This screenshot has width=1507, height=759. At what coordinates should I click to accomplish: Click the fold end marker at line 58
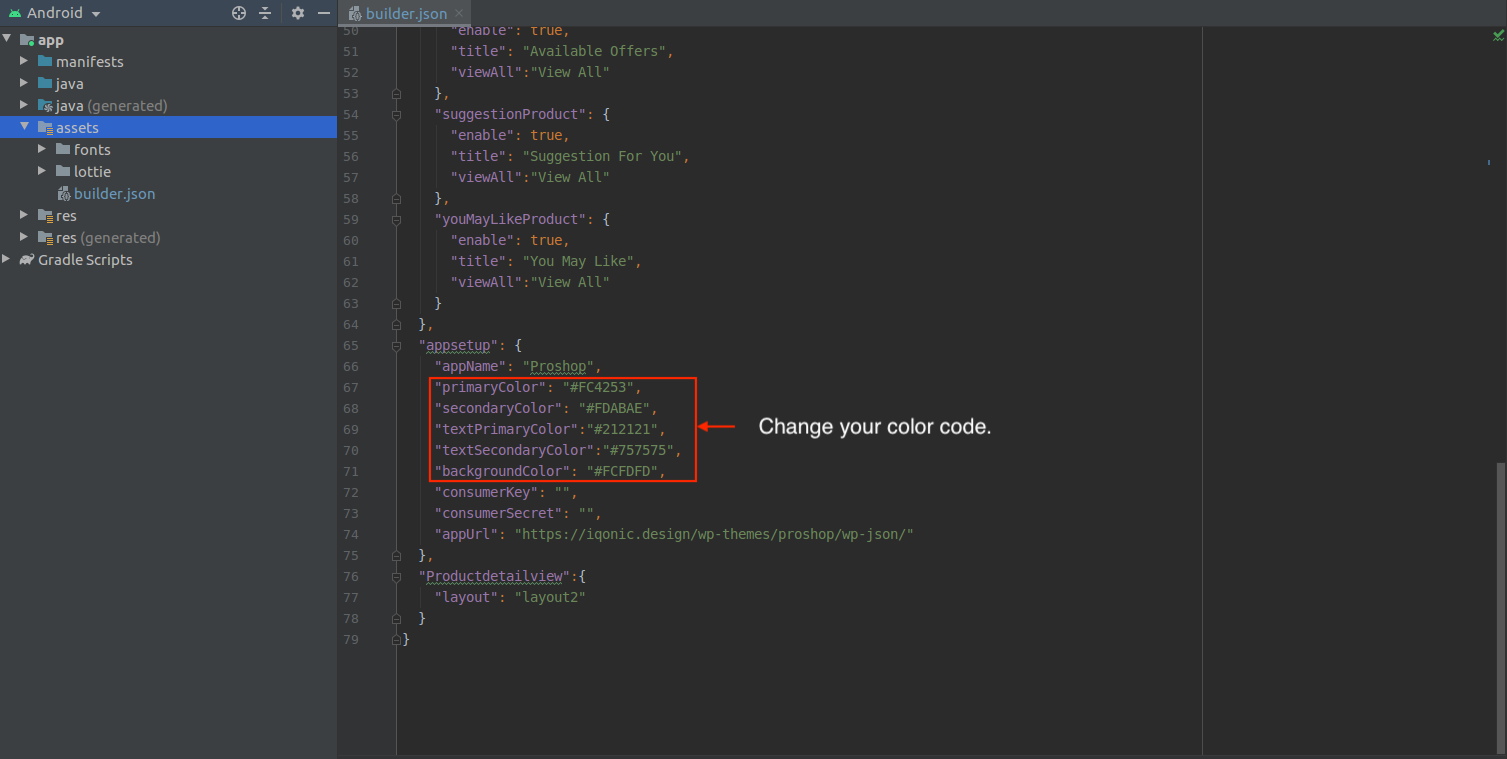pos(397,198)
